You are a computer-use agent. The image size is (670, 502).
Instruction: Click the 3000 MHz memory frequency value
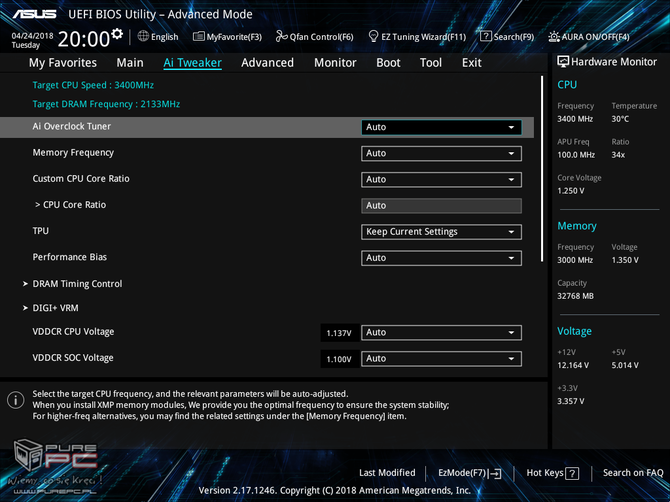(575, 260)
